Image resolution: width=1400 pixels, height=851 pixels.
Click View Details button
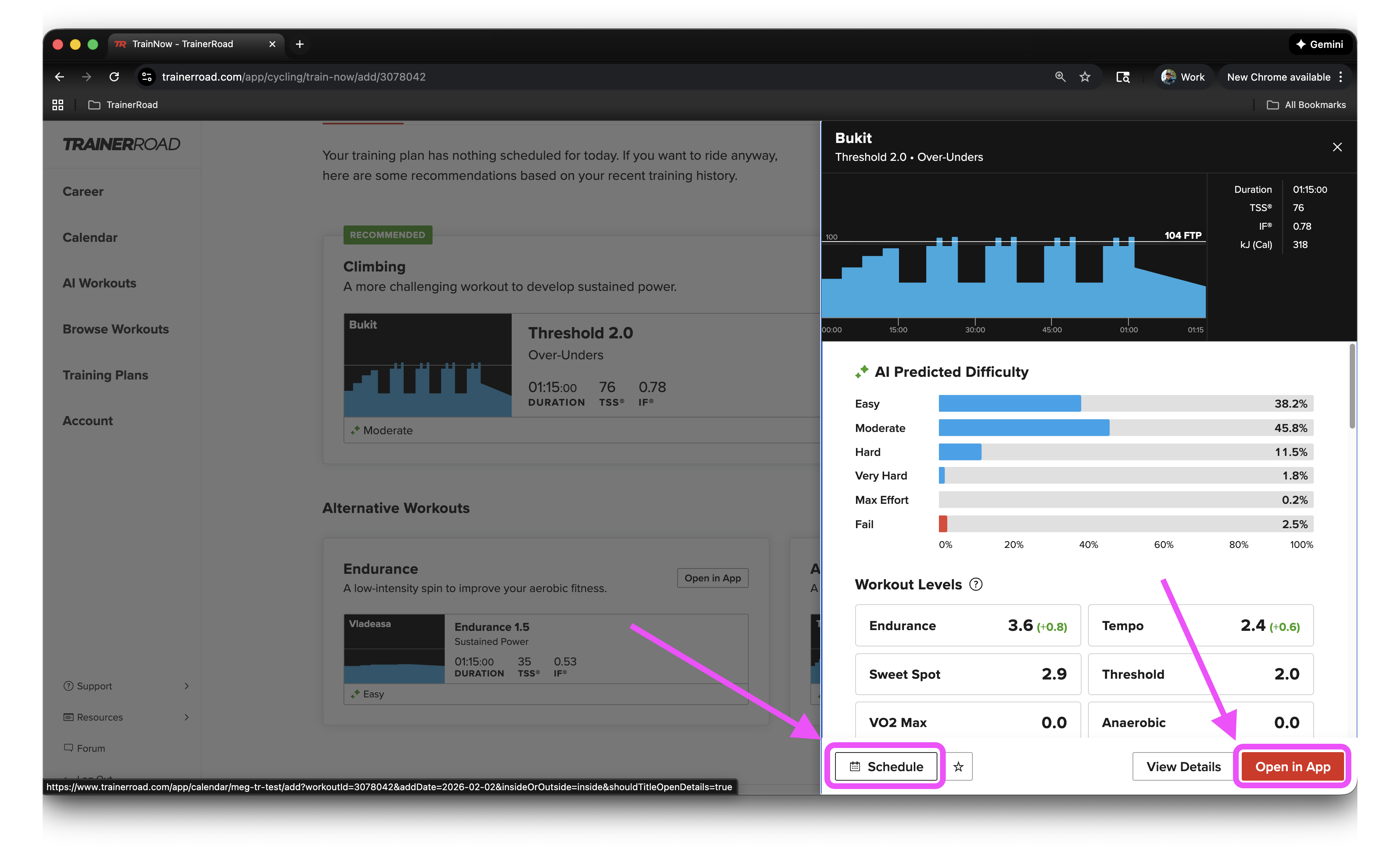click(x=1183, y=766)
